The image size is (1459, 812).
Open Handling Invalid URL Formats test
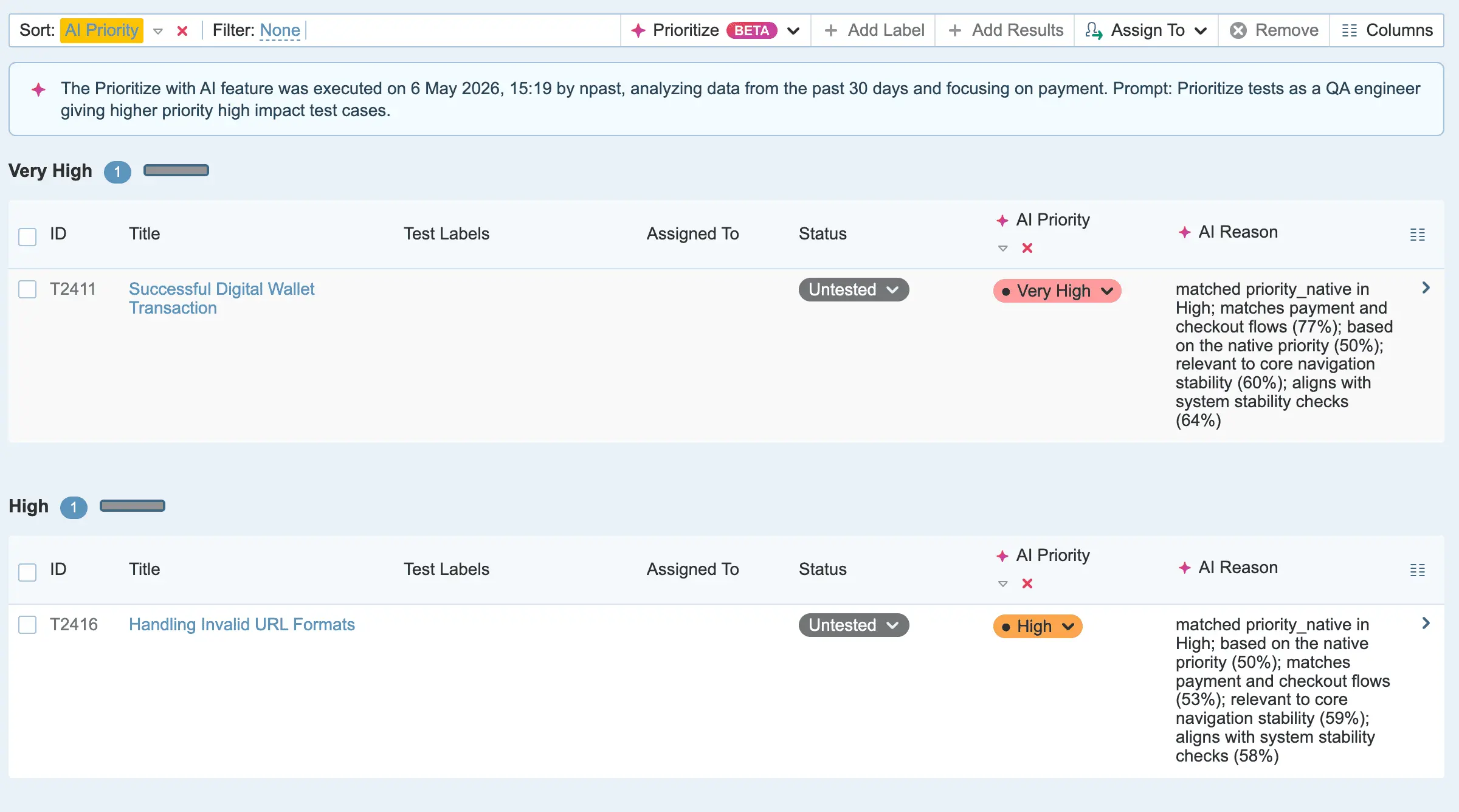point(241,625)
